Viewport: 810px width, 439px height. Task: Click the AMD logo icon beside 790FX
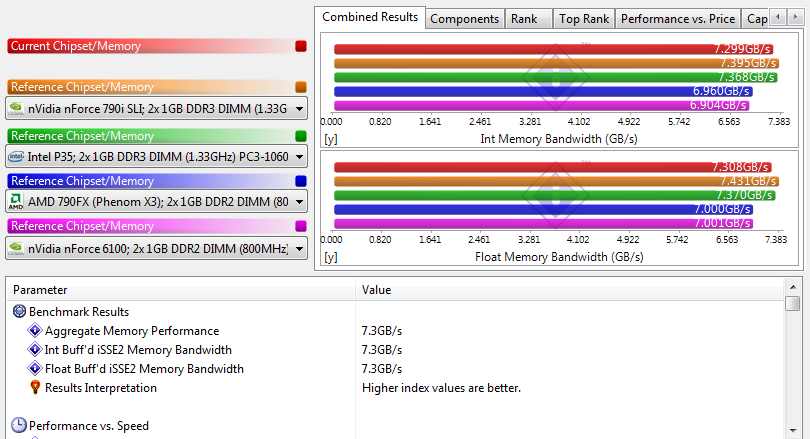[x=16, y=201]
